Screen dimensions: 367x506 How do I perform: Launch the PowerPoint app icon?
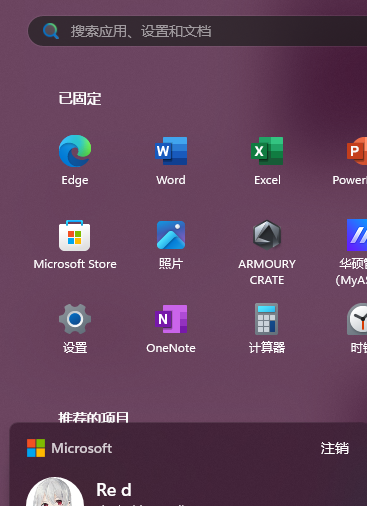coord(357,151)
